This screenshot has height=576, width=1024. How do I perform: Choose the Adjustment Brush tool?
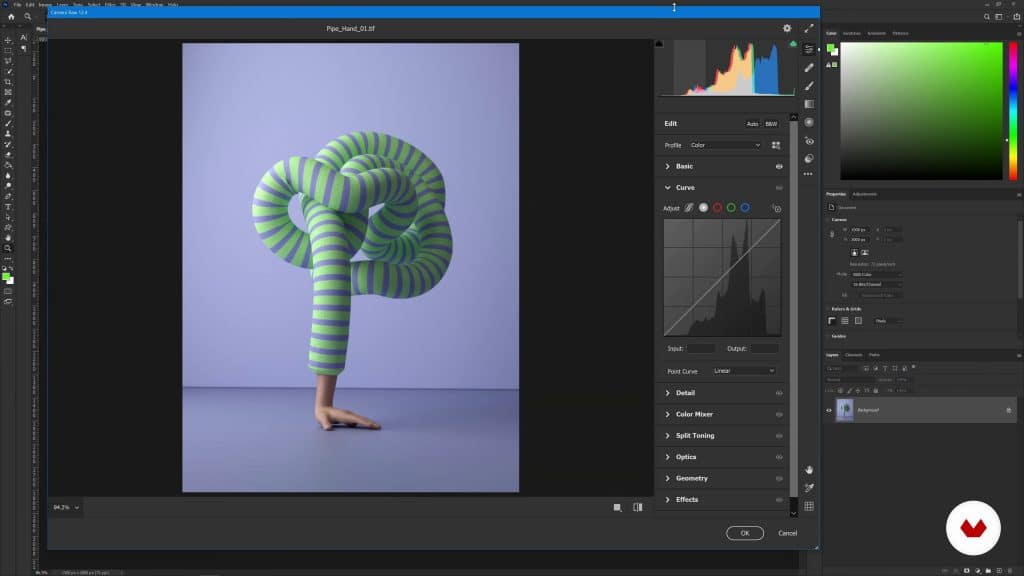[x=809, y=85]
